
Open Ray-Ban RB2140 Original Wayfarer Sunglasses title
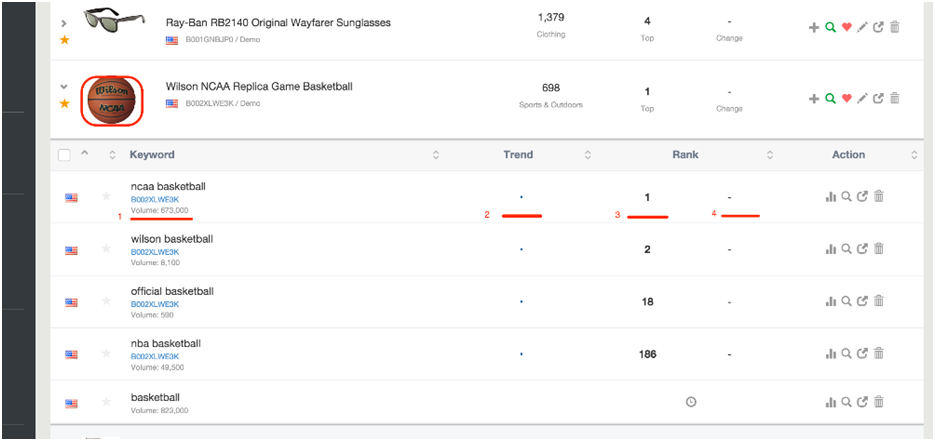click(278, 23)
